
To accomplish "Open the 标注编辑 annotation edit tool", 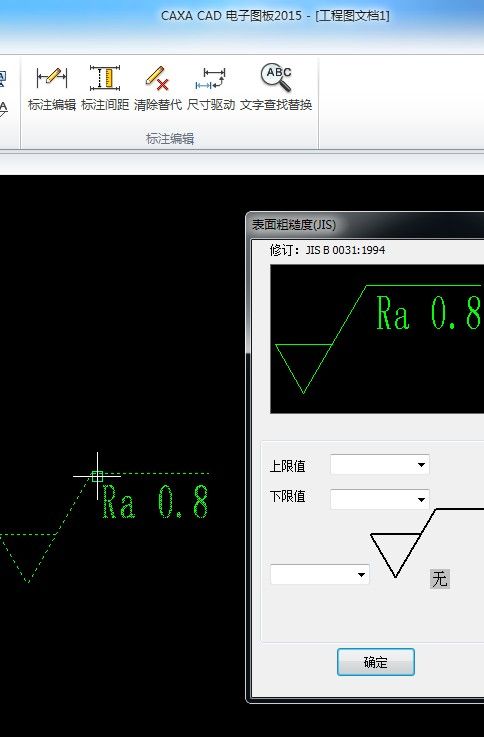I will coord(52,88).
